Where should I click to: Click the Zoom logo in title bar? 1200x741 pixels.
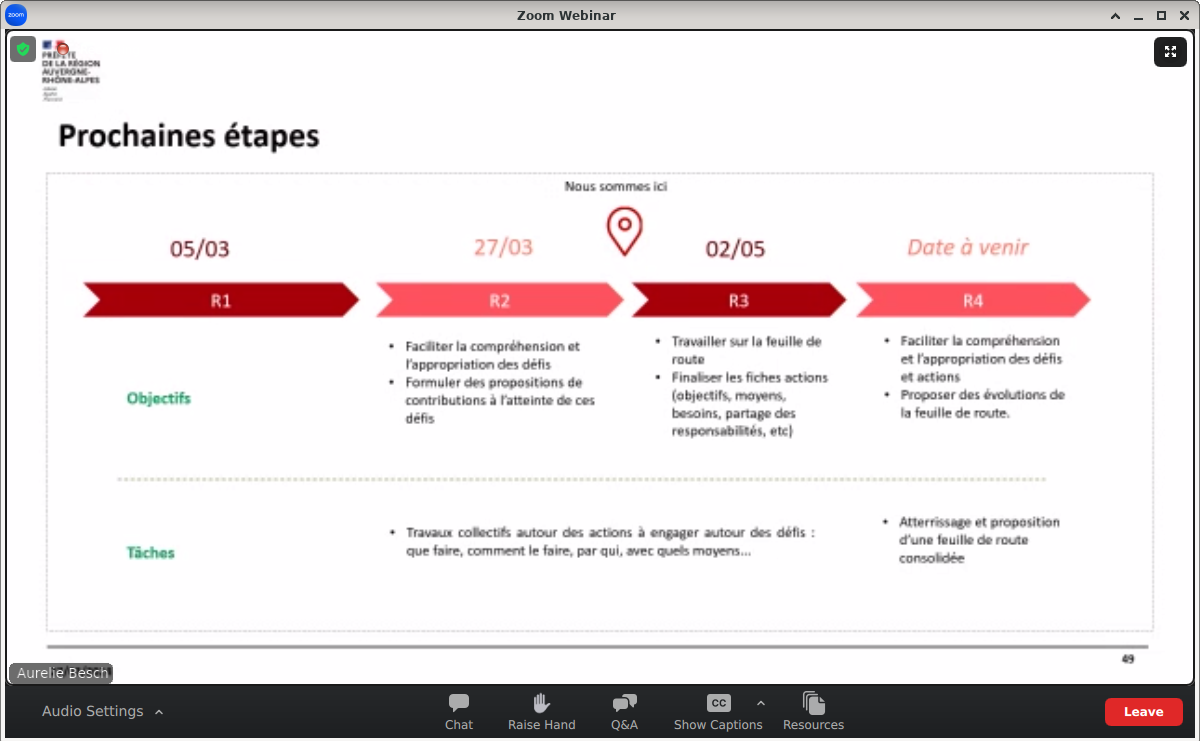click(x=16, y=15)
